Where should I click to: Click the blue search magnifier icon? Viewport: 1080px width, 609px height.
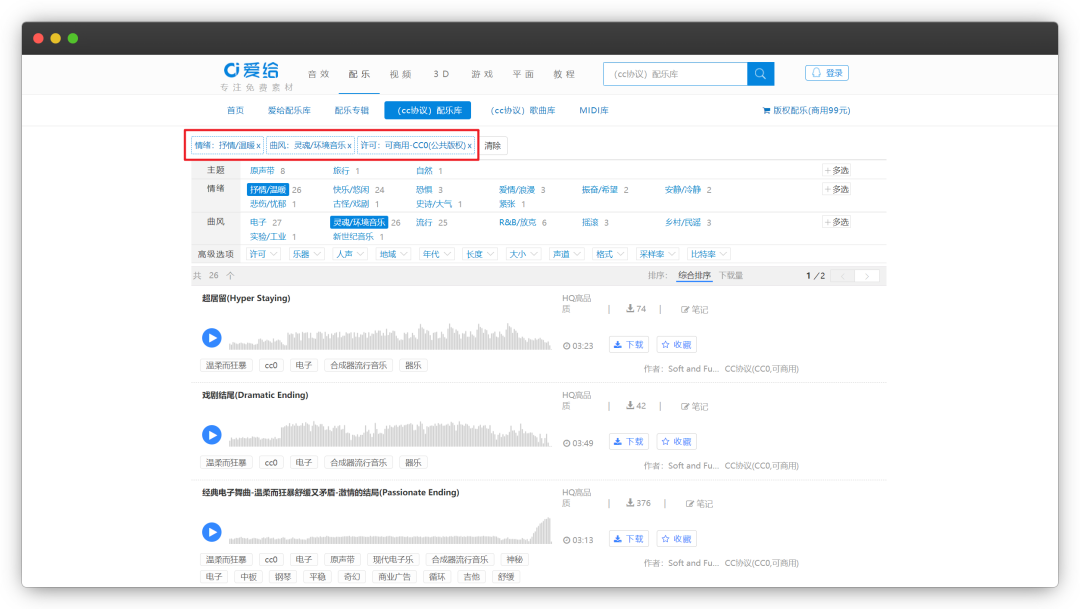click(760, 73)
